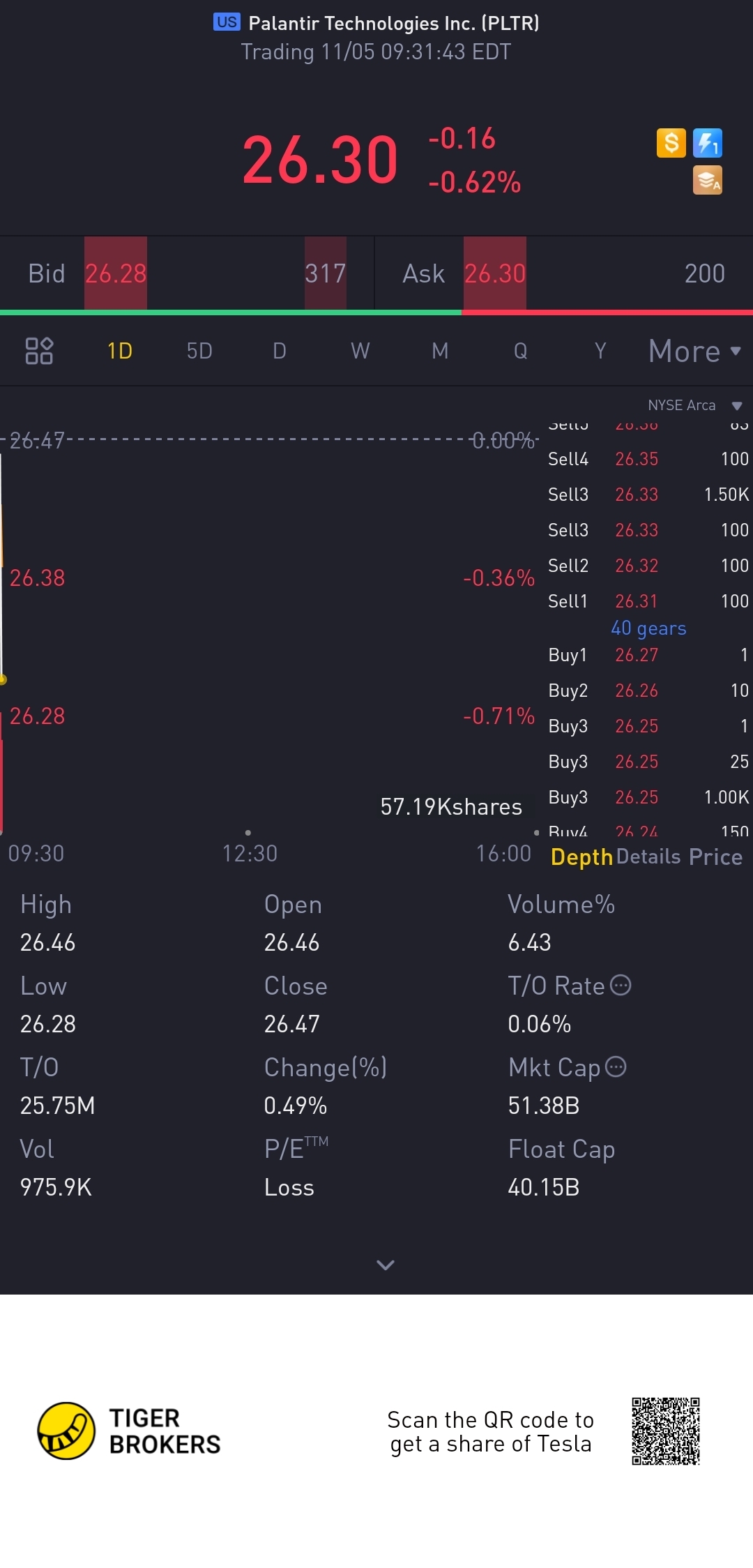Expand more stock details chevron

[x=386, y=1265]
